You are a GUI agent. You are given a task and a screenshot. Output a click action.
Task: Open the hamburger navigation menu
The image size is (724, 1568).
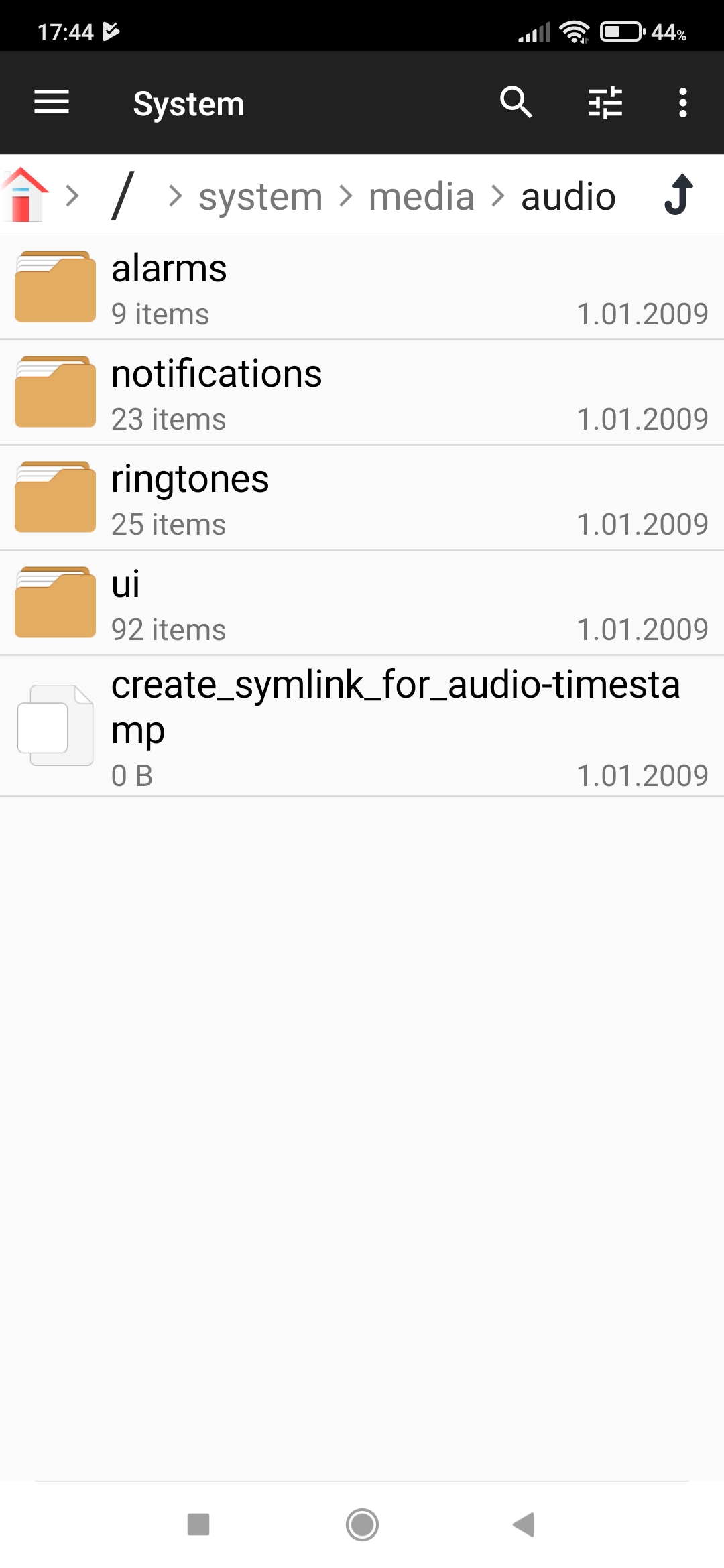pos(52,103)
